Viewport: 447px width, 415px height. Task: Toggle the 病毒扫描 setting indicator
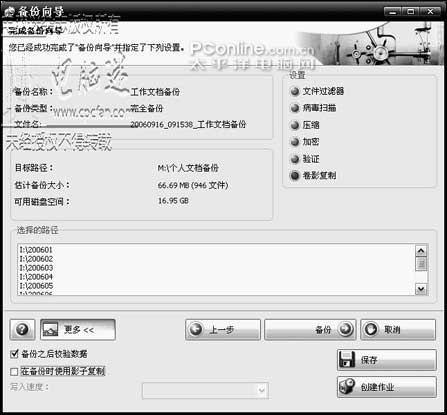pos(295,108)
